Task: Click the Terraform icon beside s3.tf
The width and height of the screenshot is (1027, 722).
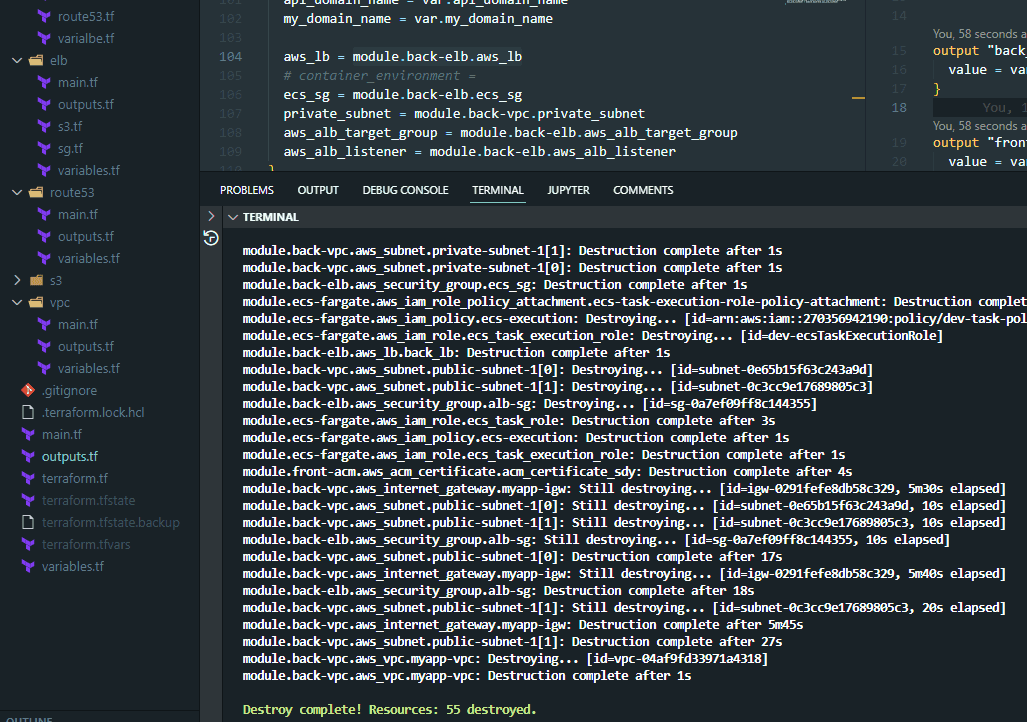Action: point(44,126)
